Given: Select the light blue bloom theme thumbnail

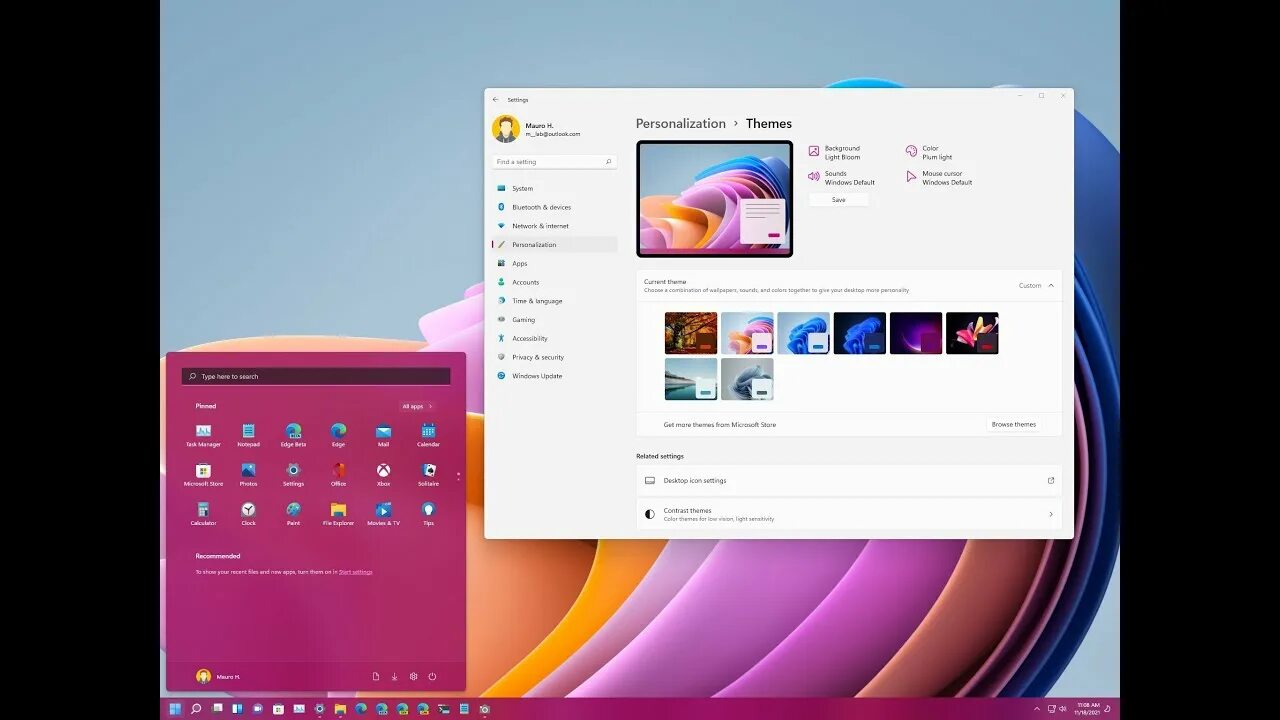Looking at the screenshot, I should (803, 333).
